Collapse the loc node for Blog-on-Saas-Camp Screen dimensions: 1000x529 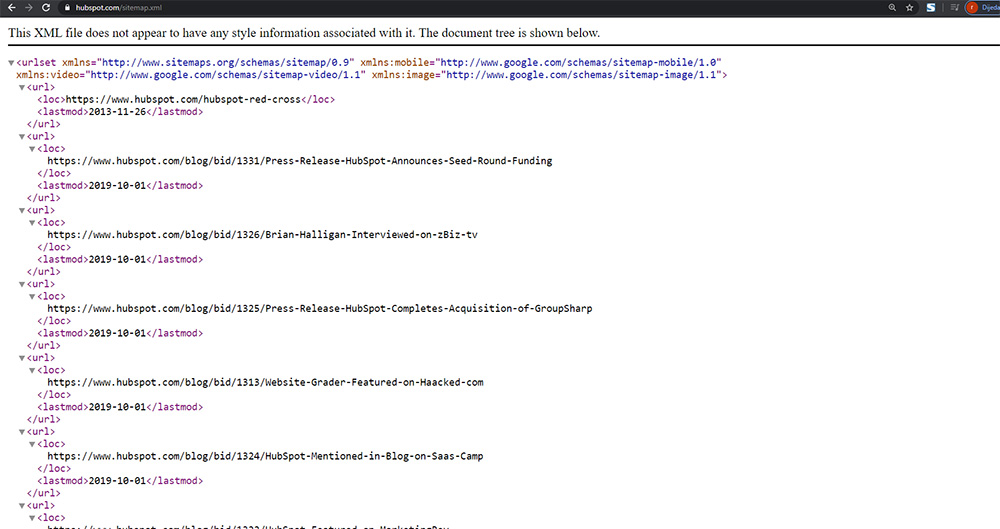[x=32, y=444]
